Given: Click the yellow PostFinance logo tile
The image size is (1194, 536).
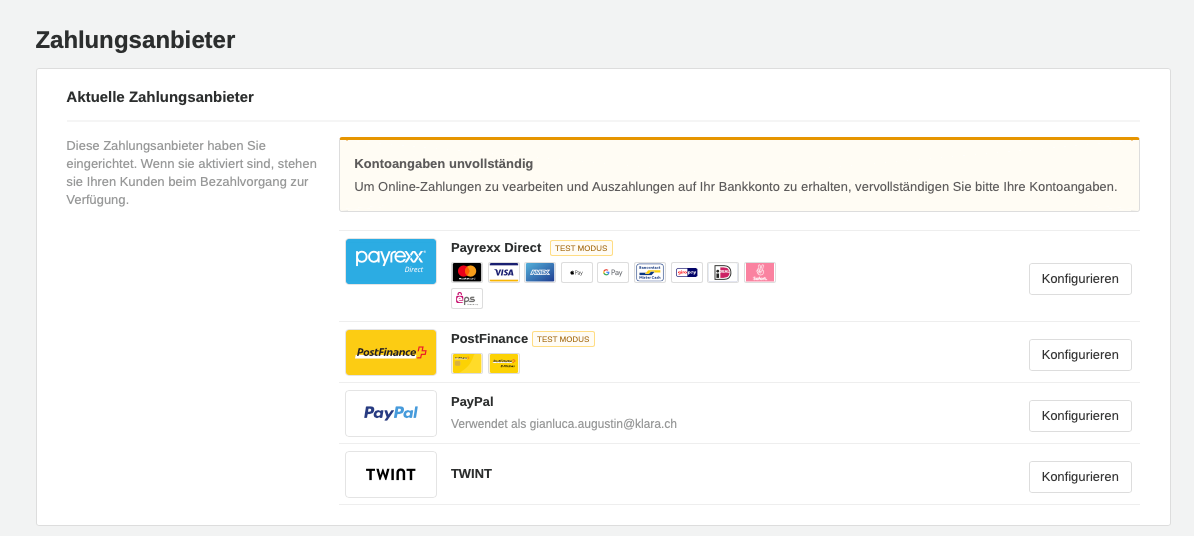Looking at the screenshot, I should (x=391, y=353).
